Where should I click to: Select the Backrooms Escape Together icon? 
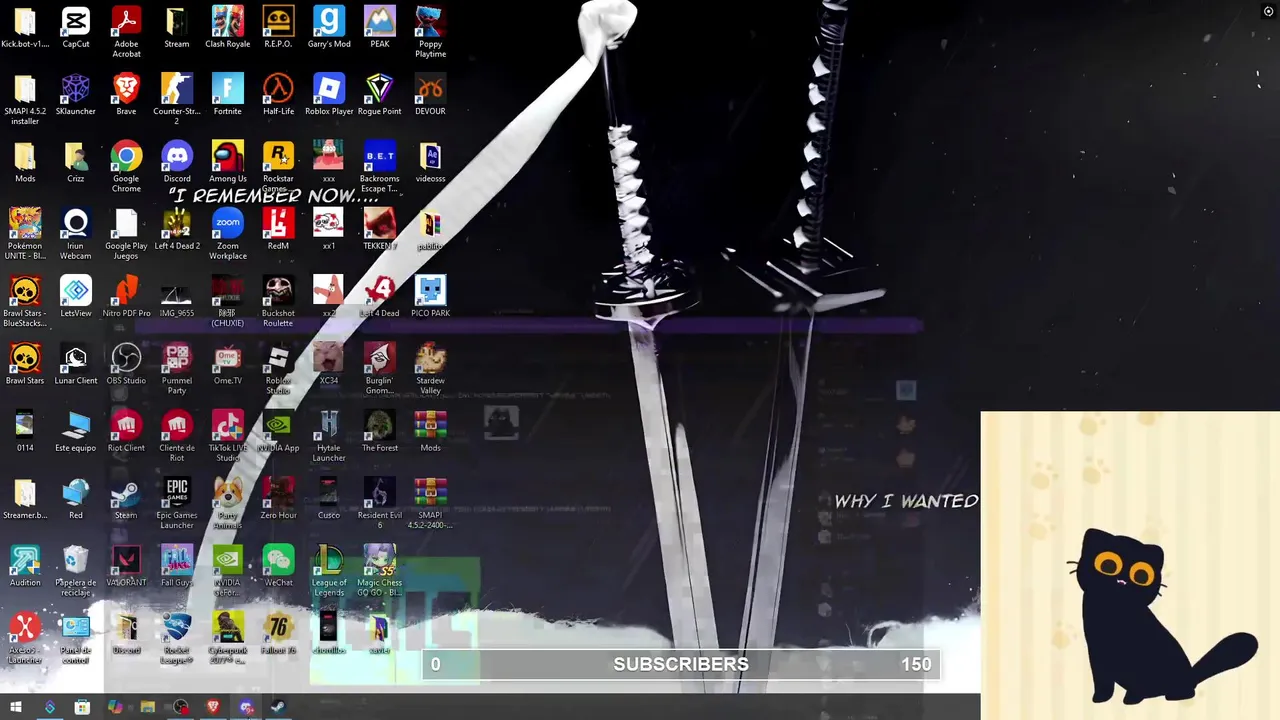click(x=380, y=167)
